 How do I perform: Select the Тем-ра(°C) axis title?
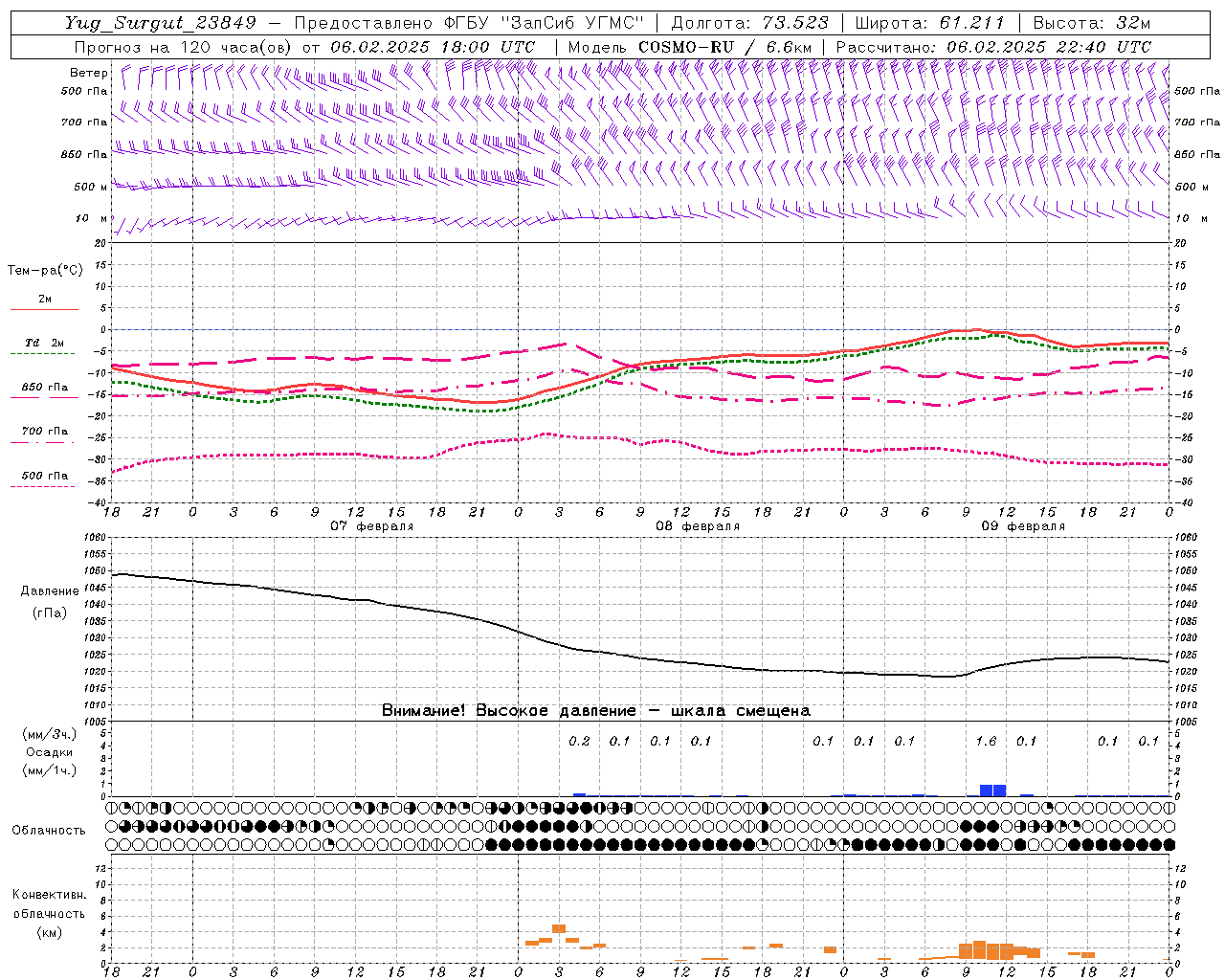tap(45, 271)
